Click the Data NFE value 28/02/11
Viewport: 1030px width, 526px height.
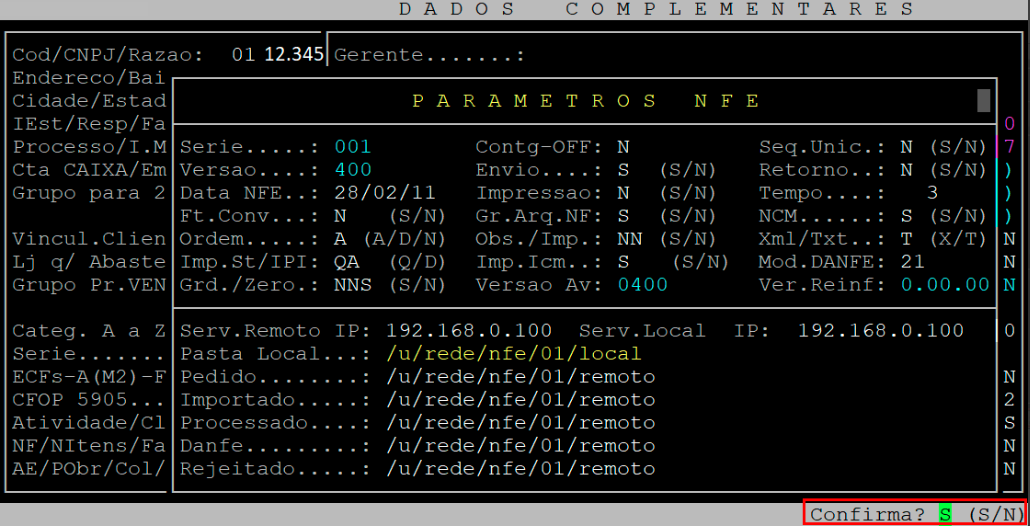click(385, 193)
